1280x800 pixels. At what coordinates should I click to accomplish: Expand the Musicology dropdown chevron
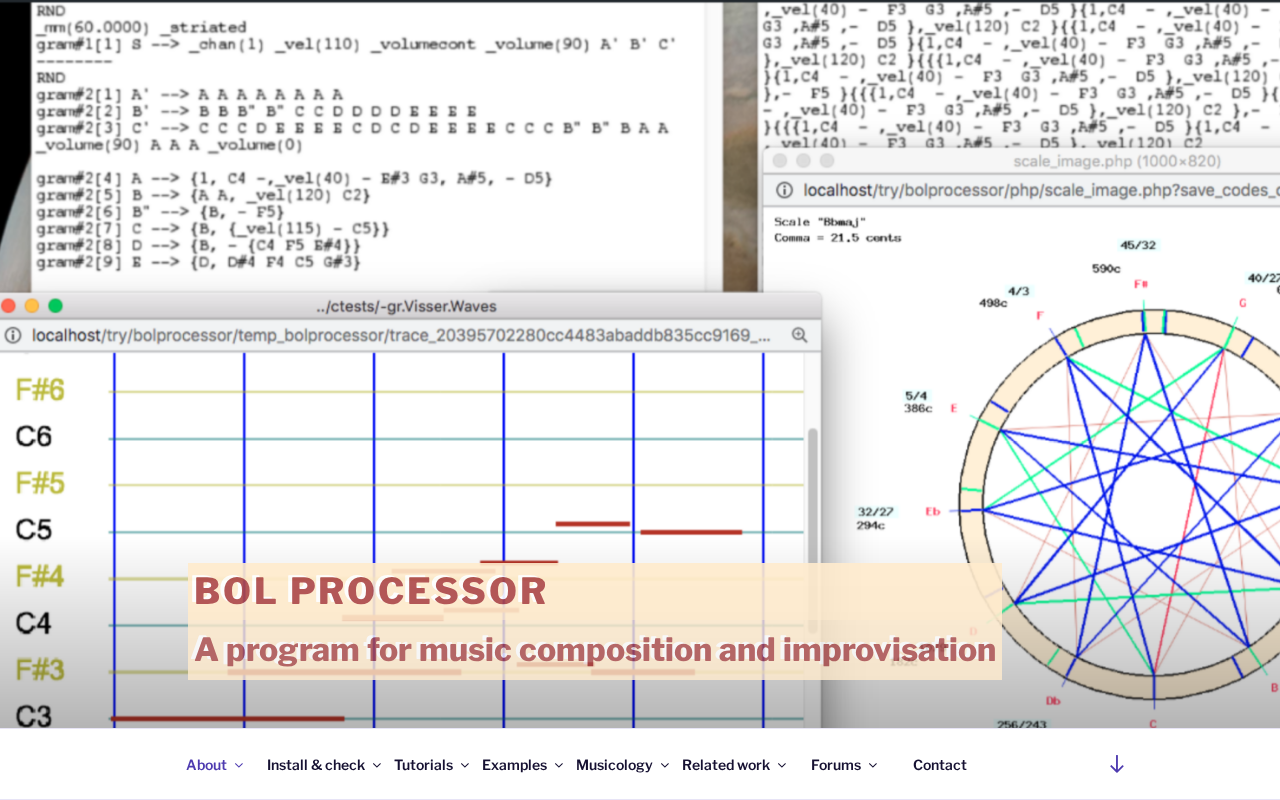[665, 766]
